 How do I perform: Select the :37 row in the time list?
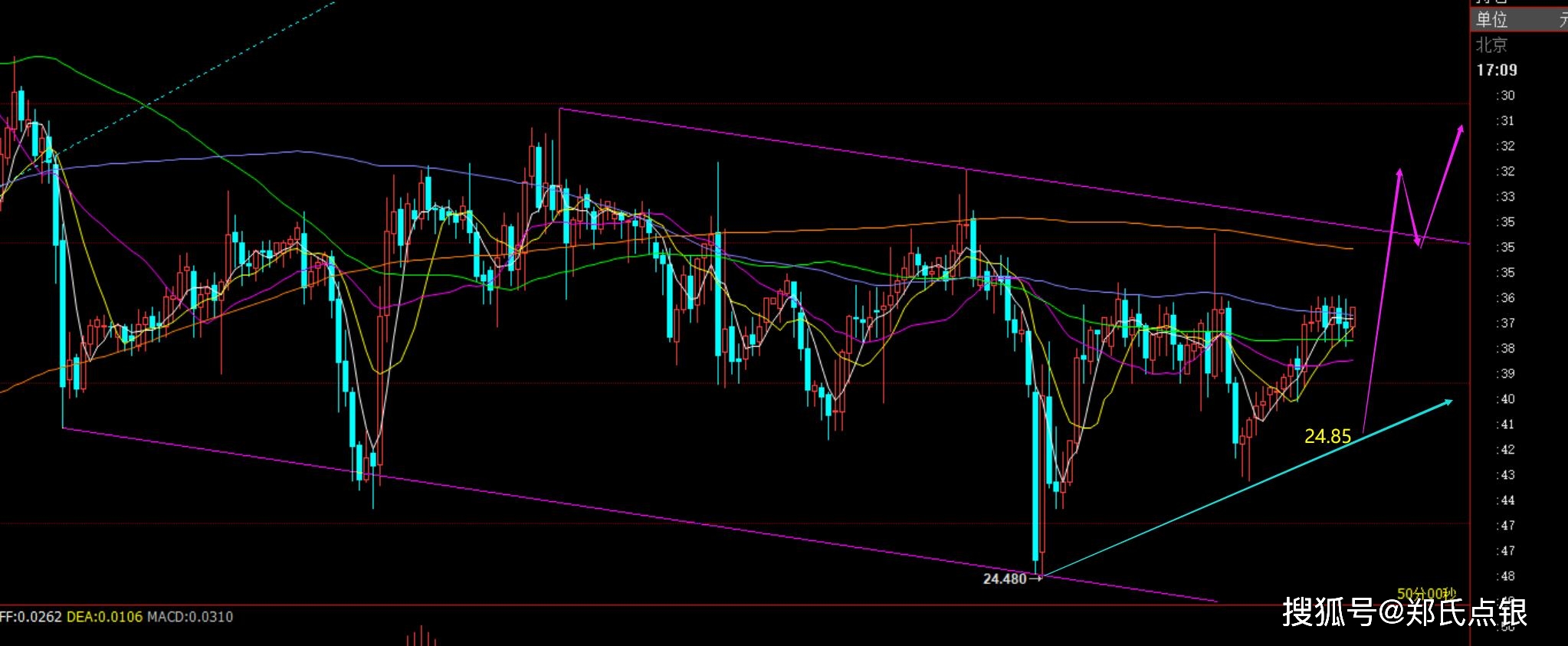1506,323
